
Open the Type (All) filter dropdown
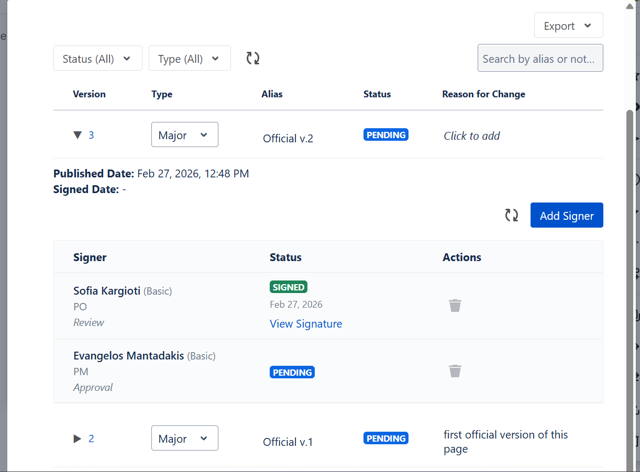click(189, 58)
